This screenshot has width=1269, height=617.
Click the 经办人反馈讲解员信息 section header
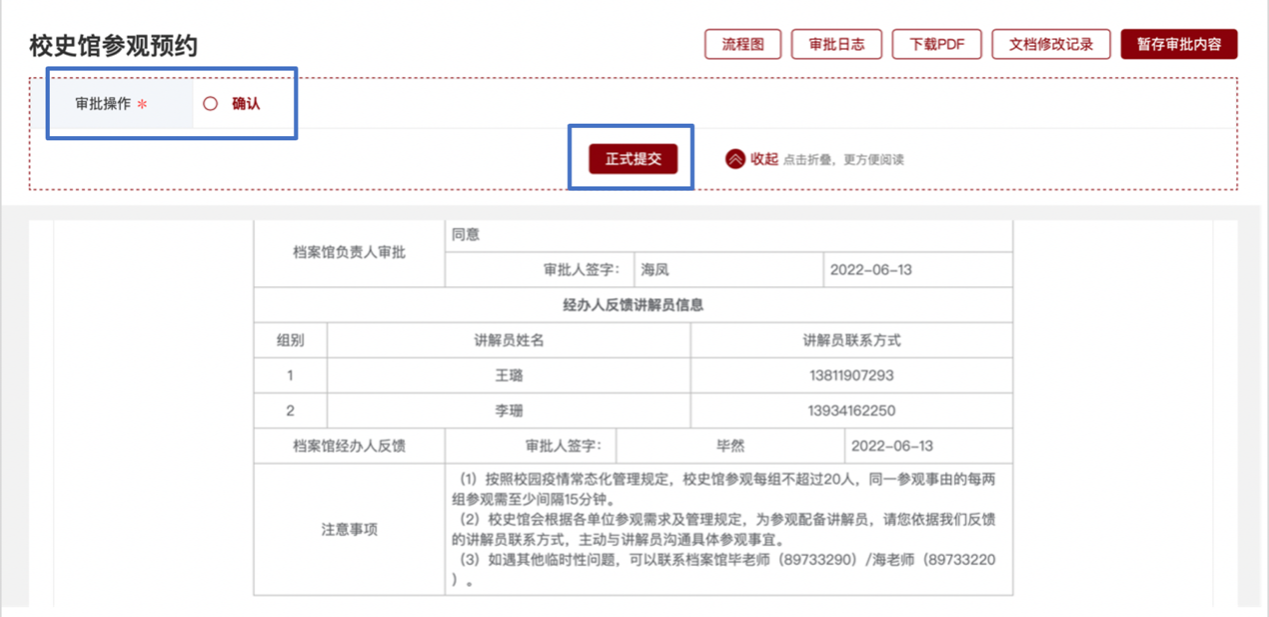[633, 305]
